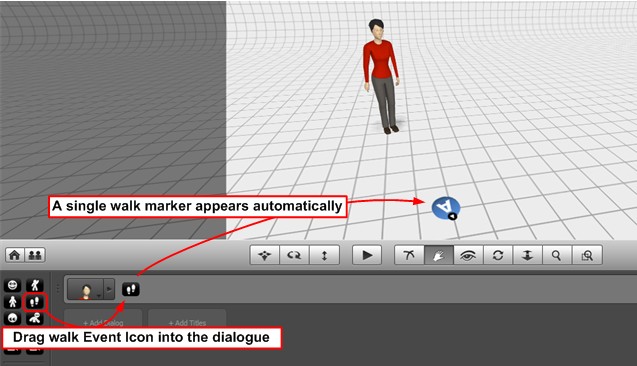637x366 pixels.
Task: Select the vertical move up-down arrow tool
Action: 324,255
